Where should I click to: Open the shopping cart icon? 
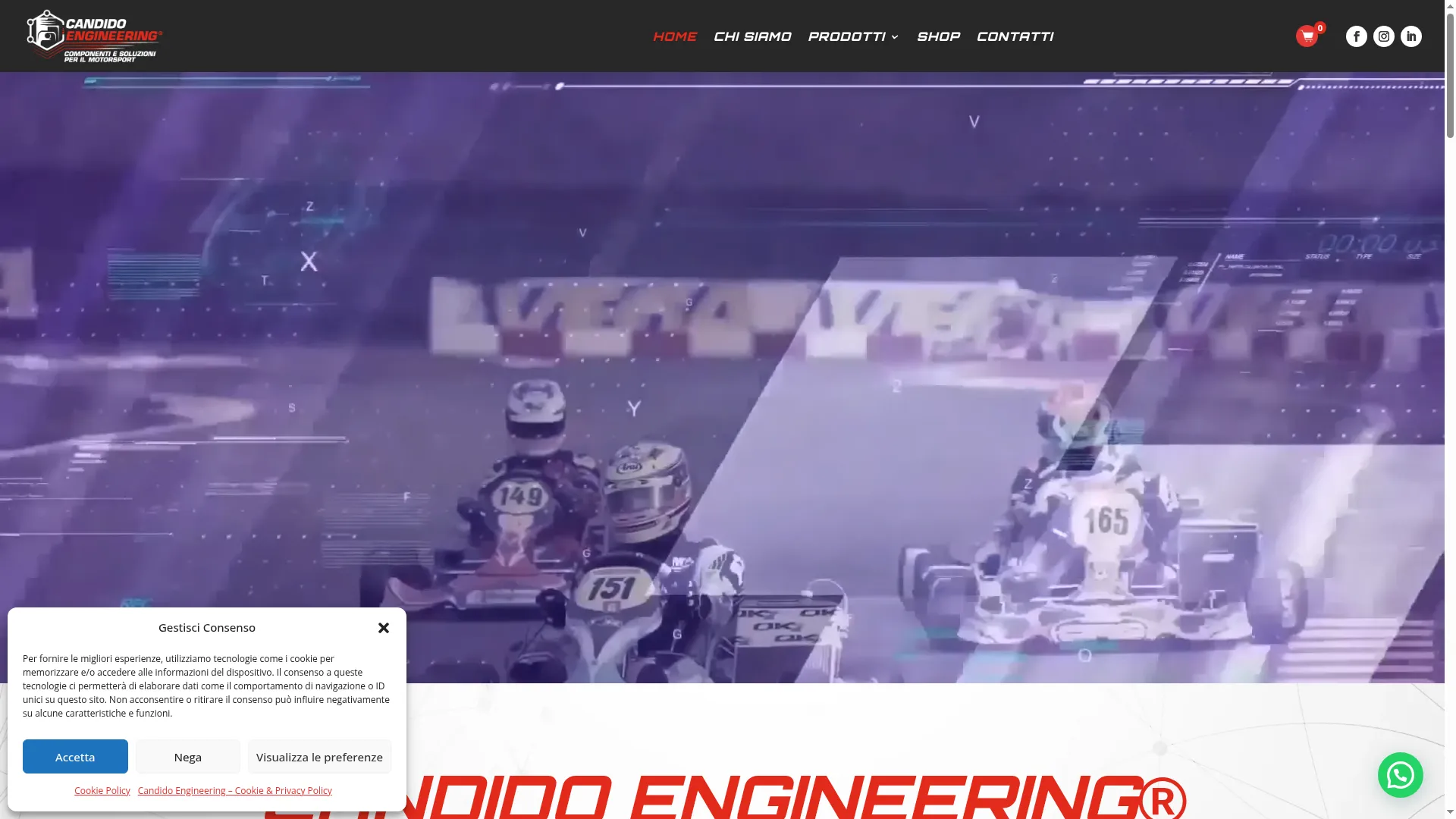(x=1307, y=36)
